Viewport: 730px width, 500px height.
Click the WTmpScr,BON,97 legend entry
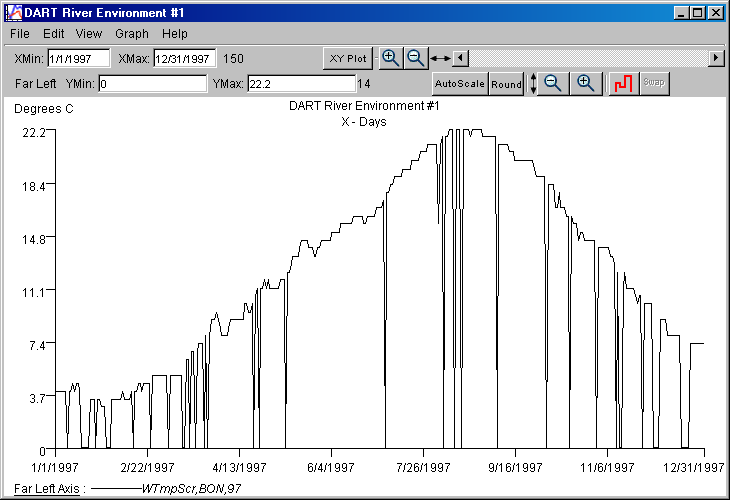click(192, 489)
